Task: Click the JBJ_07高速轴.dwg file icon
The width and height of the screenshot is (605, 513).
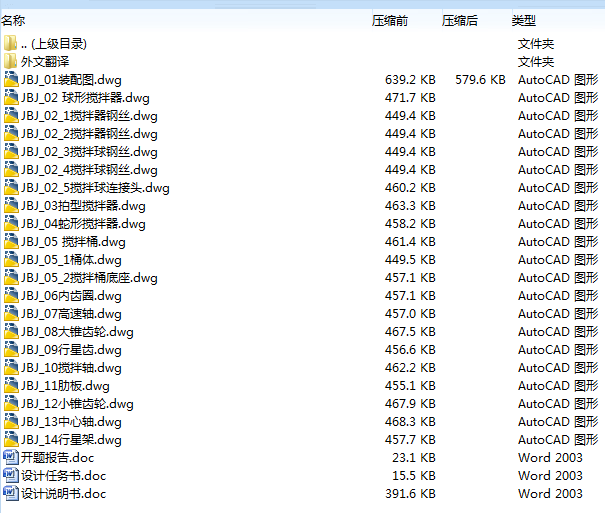Action: click(11, 314)
